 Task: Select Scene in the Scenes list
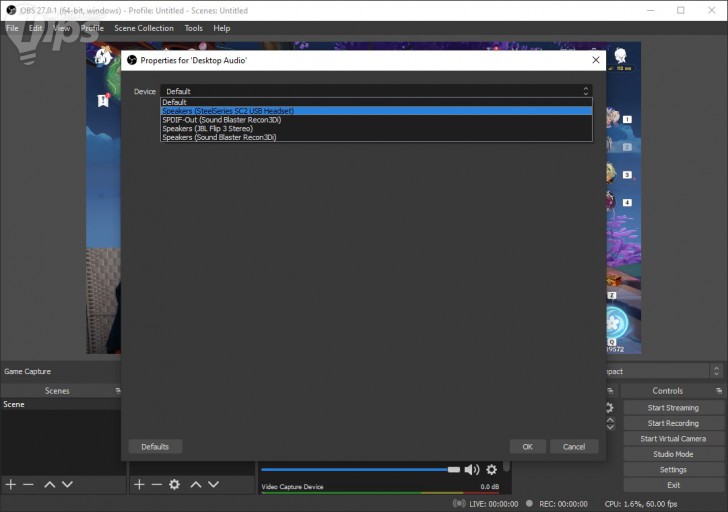[60, 404]
